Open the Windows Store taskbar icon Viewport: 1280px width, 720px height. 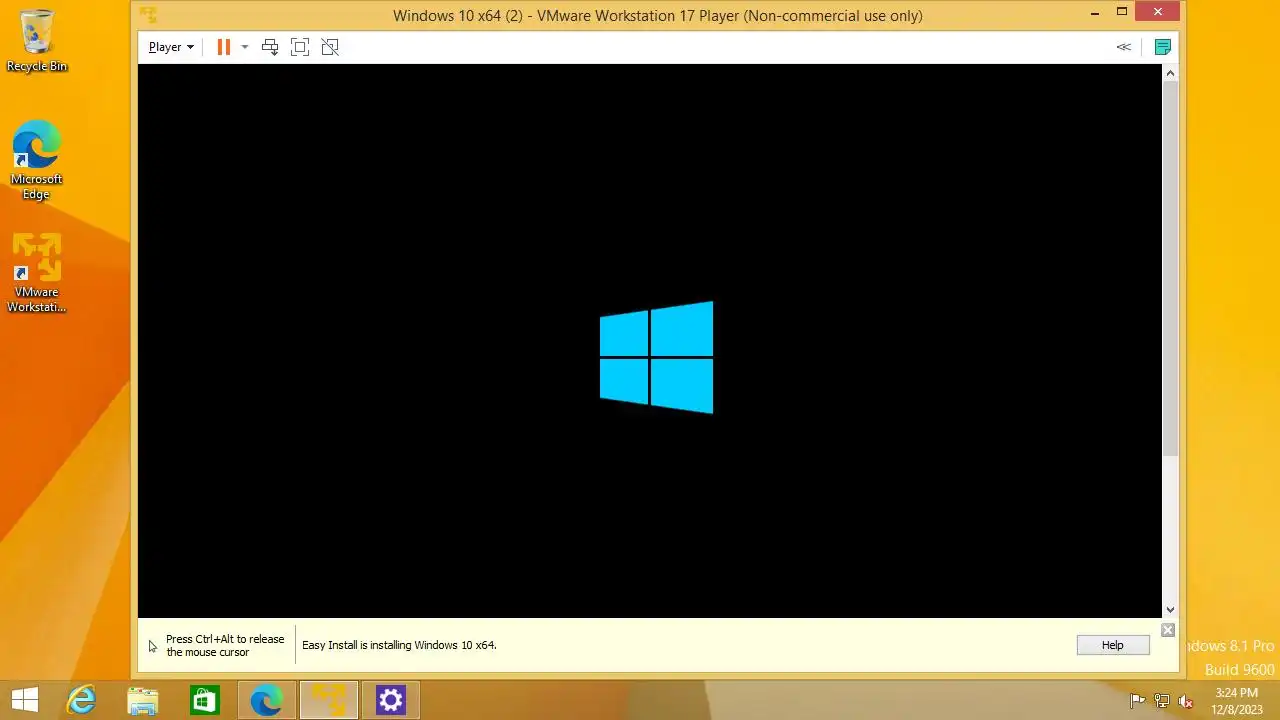click(205, 700)
